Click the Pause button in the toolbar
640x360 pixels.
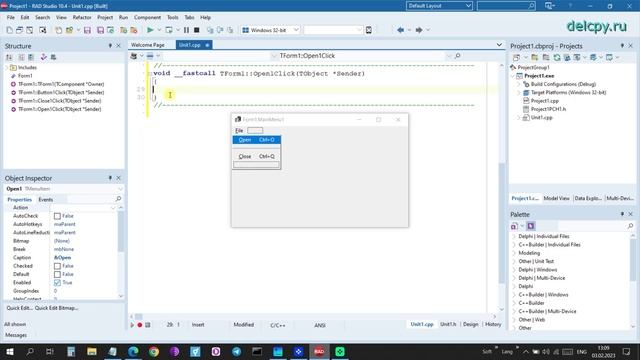pos(186,30)
